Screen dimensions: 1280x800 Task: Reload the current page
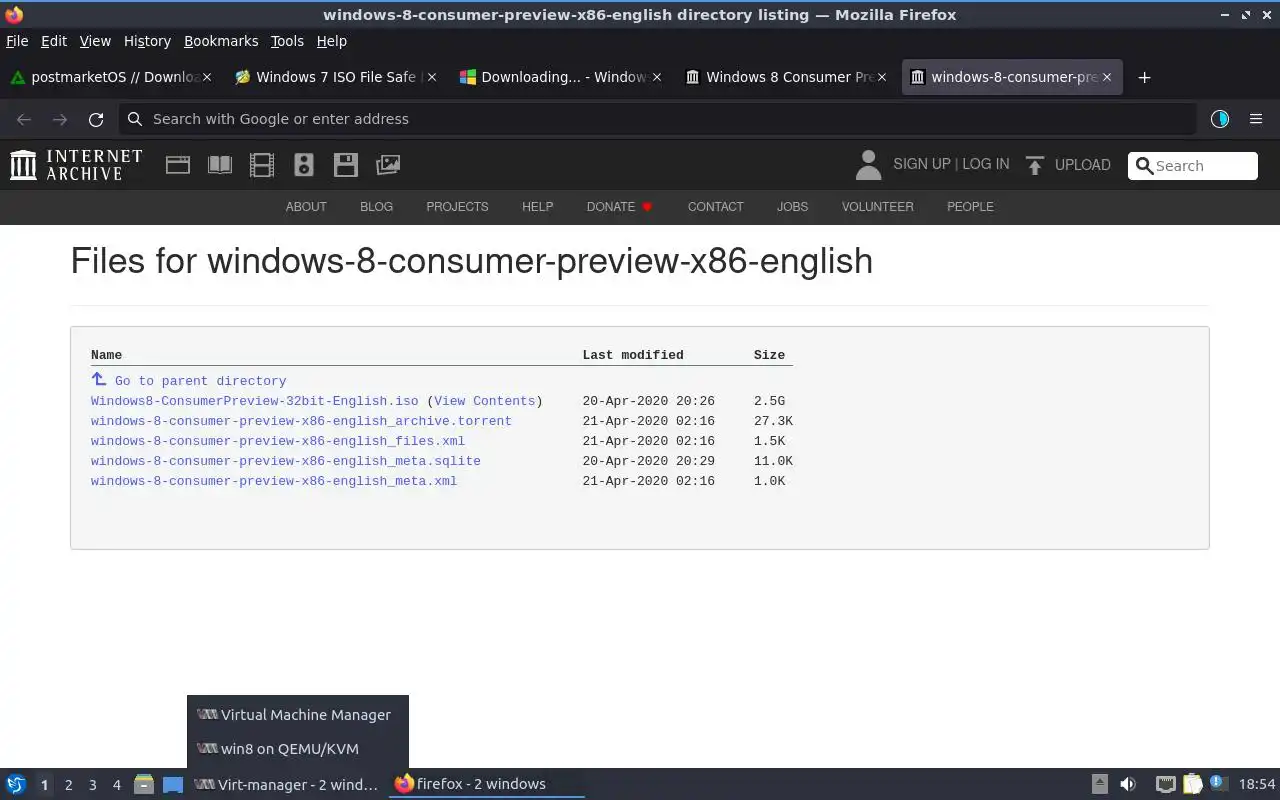96,119
